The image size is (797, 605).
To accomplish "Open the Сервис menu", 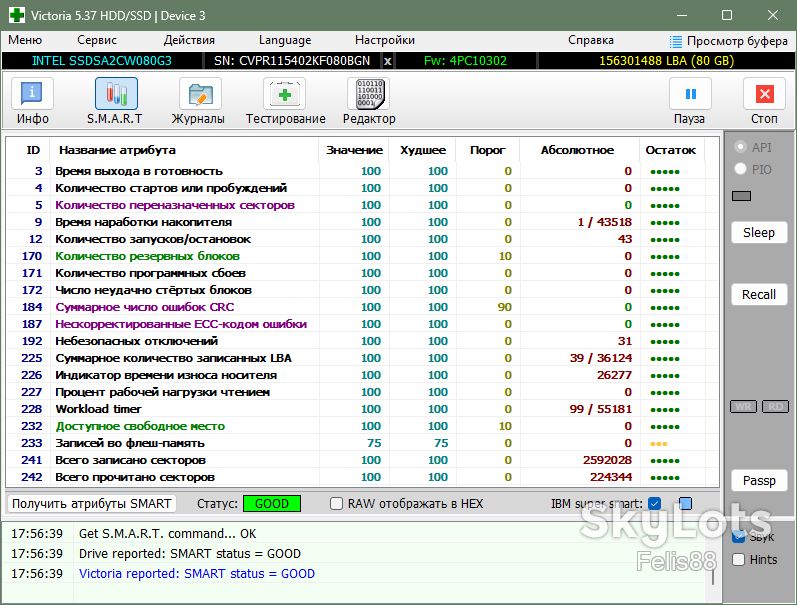I will pyautogui.click(x=97, y=40).
